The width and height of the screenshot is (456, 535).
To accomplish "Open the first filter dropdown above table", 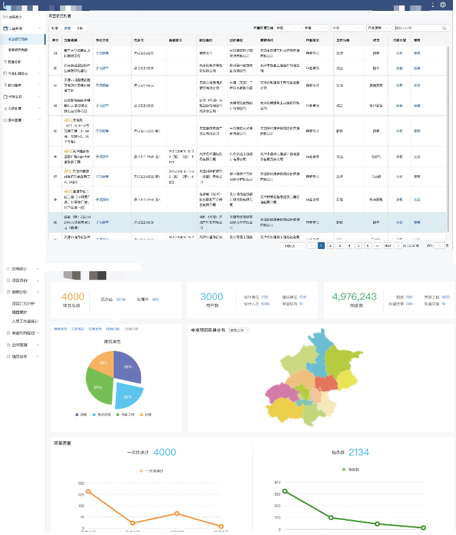I will [x=287, y=28].
